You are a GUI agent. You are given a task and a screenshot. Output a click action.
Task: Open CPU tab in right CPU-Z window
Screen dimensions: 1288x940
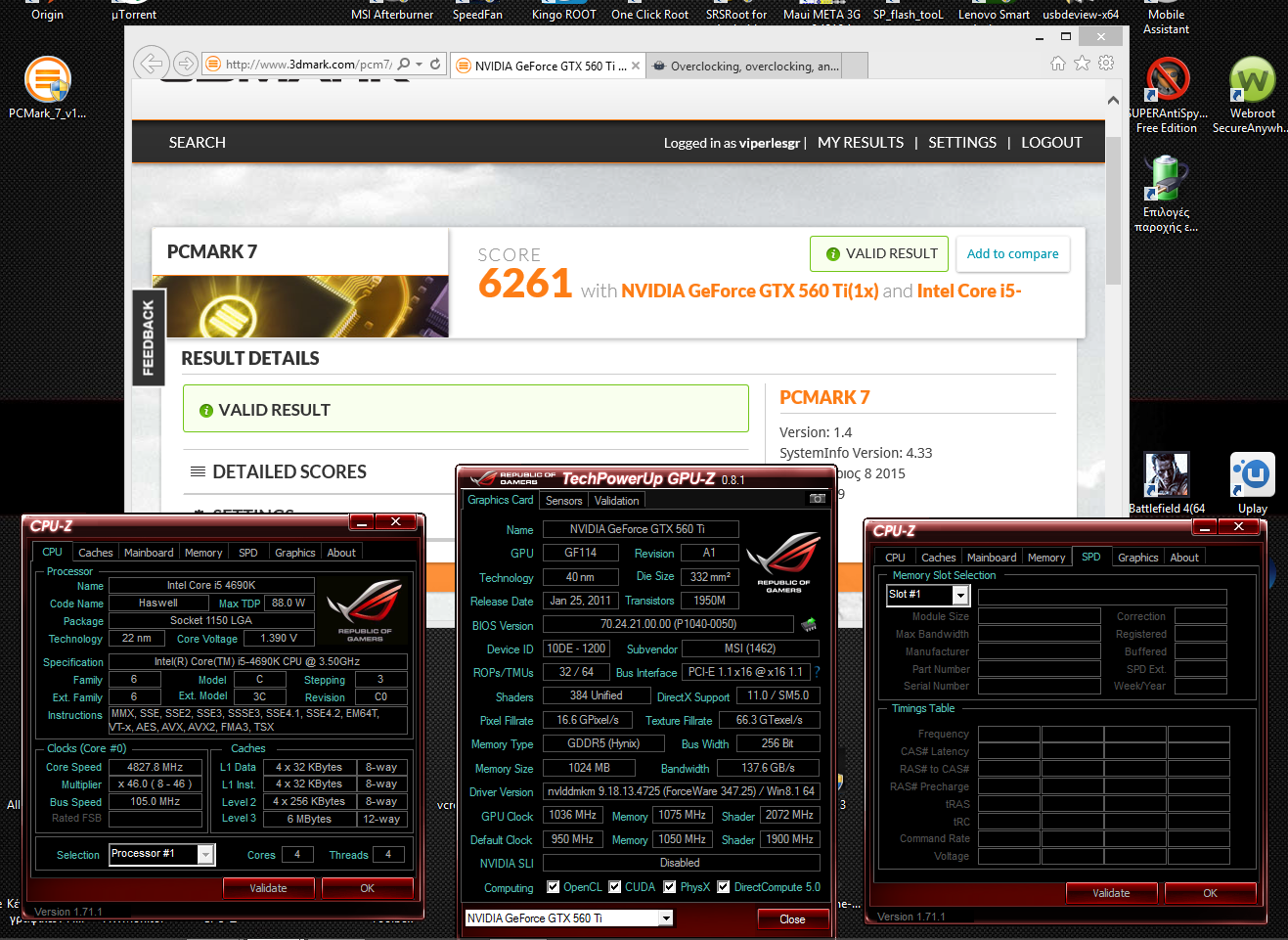[895, 558]
